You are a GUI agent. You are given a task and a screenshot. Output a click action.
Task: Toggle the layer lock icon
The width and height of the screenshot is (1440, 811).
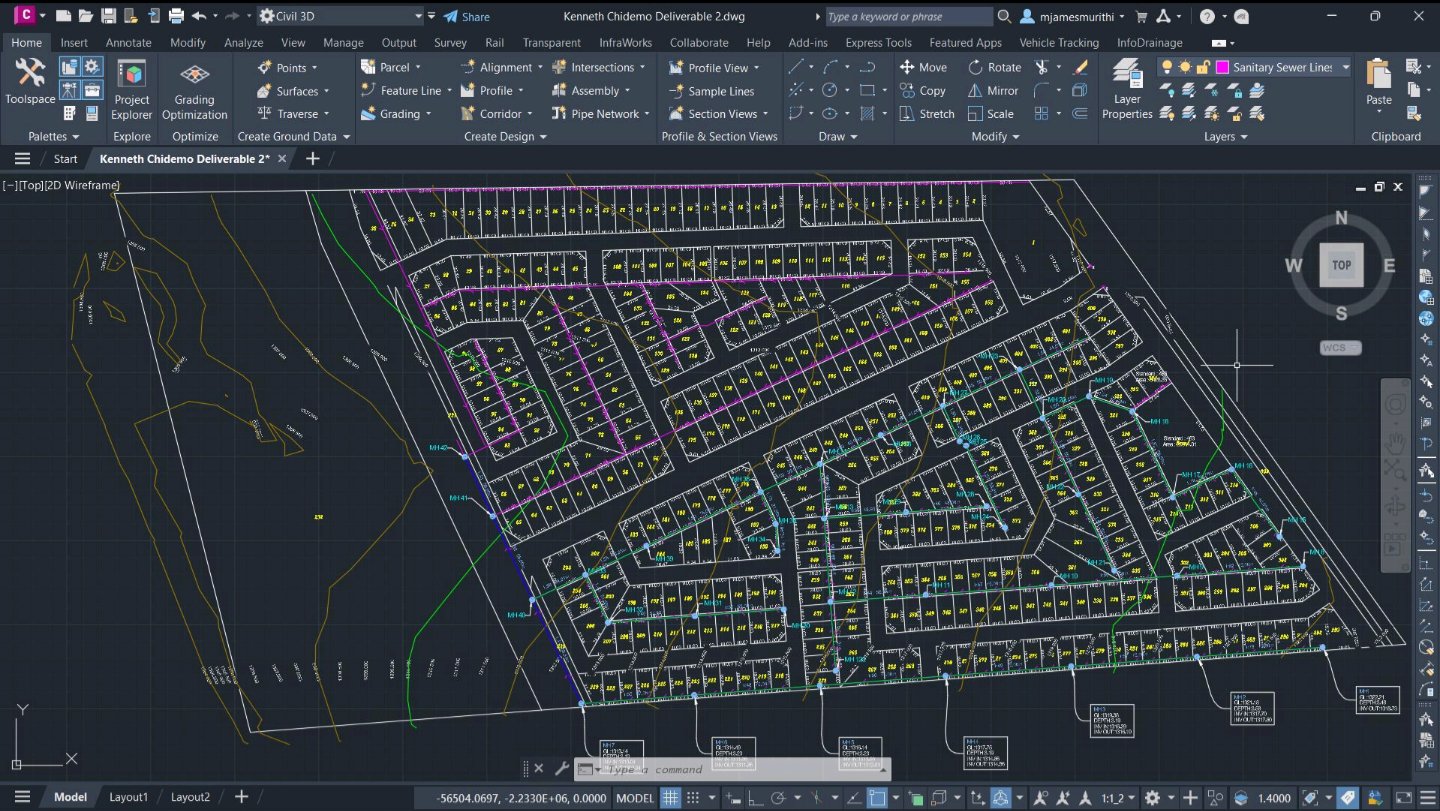[x=1203, y=67]
